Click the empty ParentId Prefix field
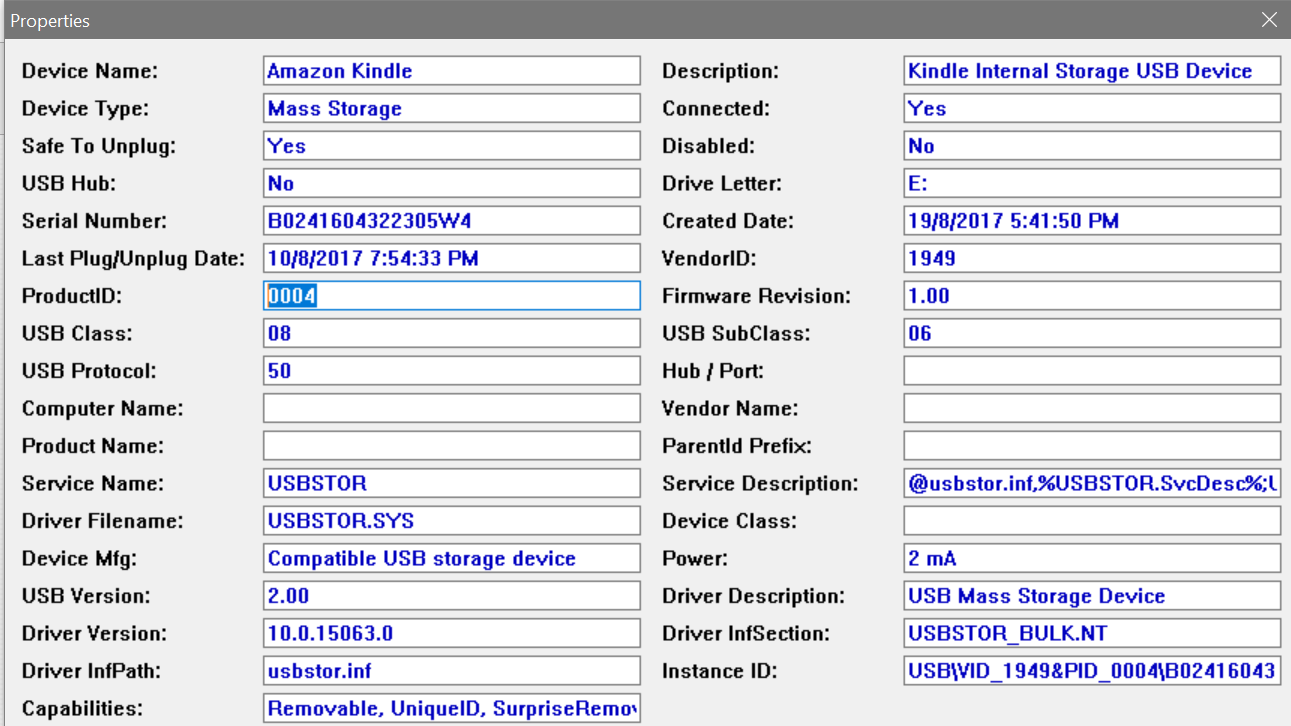 click(x=1092, y=446)
